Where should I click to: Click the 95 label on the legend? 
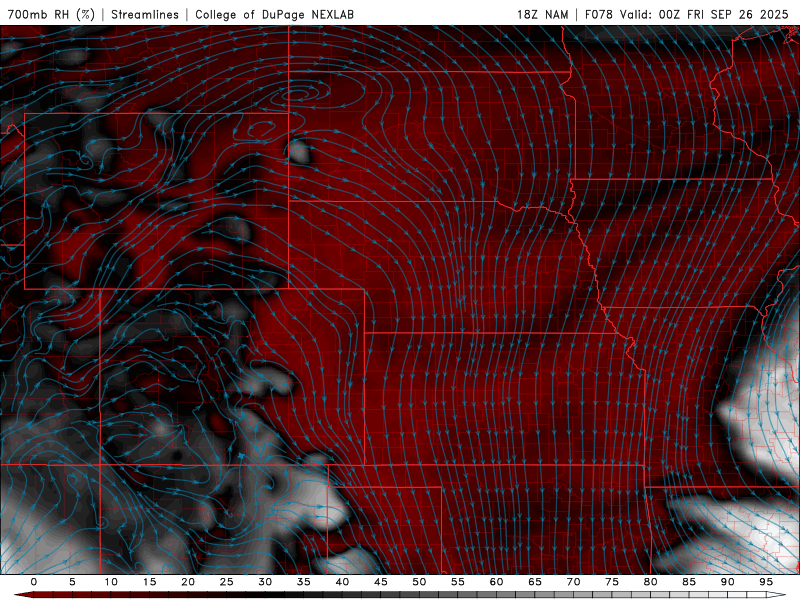(766, 582)
